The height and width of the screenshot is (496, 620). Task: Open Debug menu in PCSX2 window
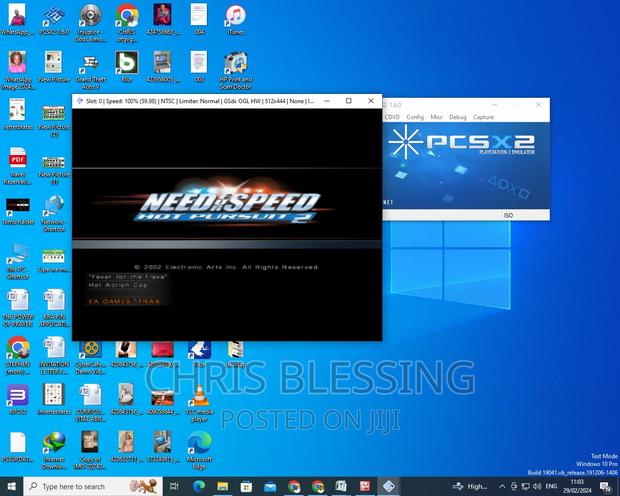(x=458, y=117)
